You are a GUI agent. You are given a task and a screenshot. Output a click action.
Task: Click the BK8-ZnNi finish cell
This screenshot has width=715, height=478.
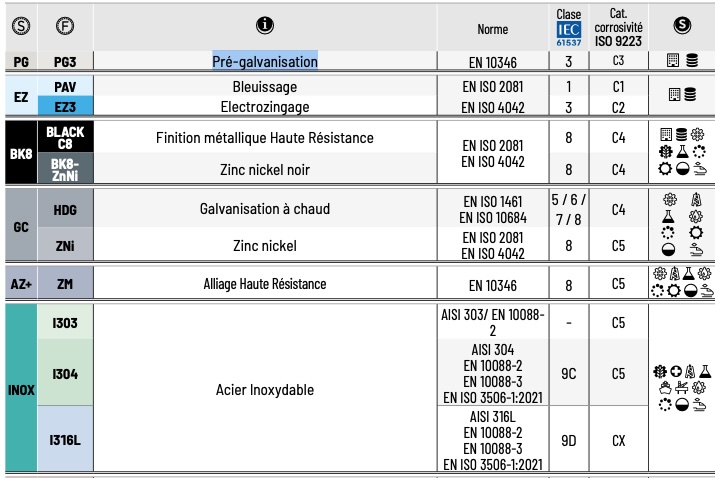65,170
